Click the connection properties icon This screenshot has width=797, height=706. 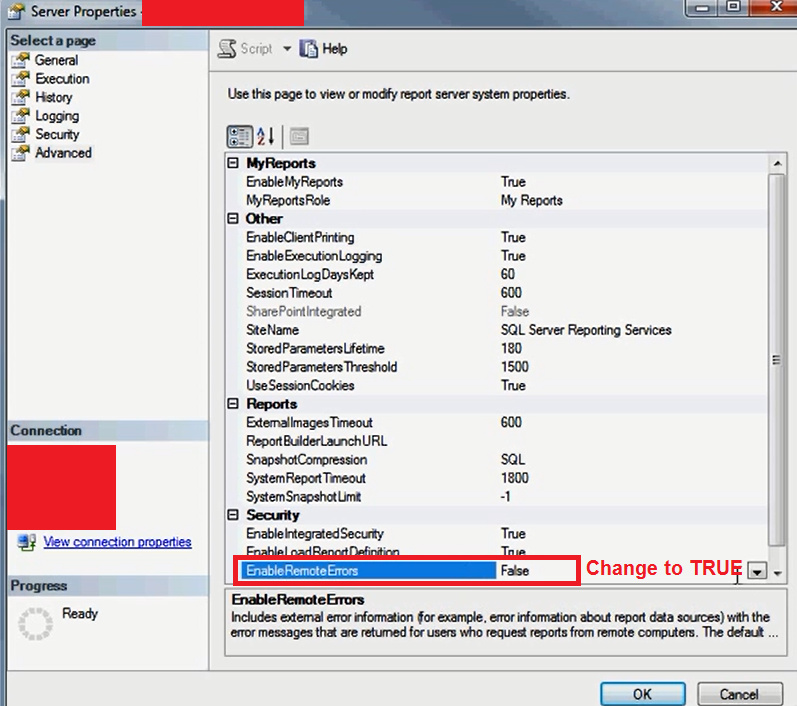[x=27, y=542]
